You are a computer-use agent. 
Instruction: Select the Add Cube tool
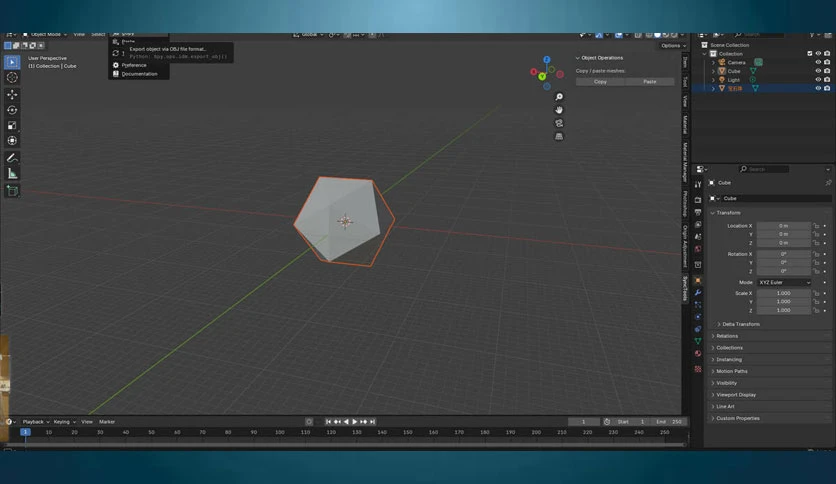[x=12, y=191]
